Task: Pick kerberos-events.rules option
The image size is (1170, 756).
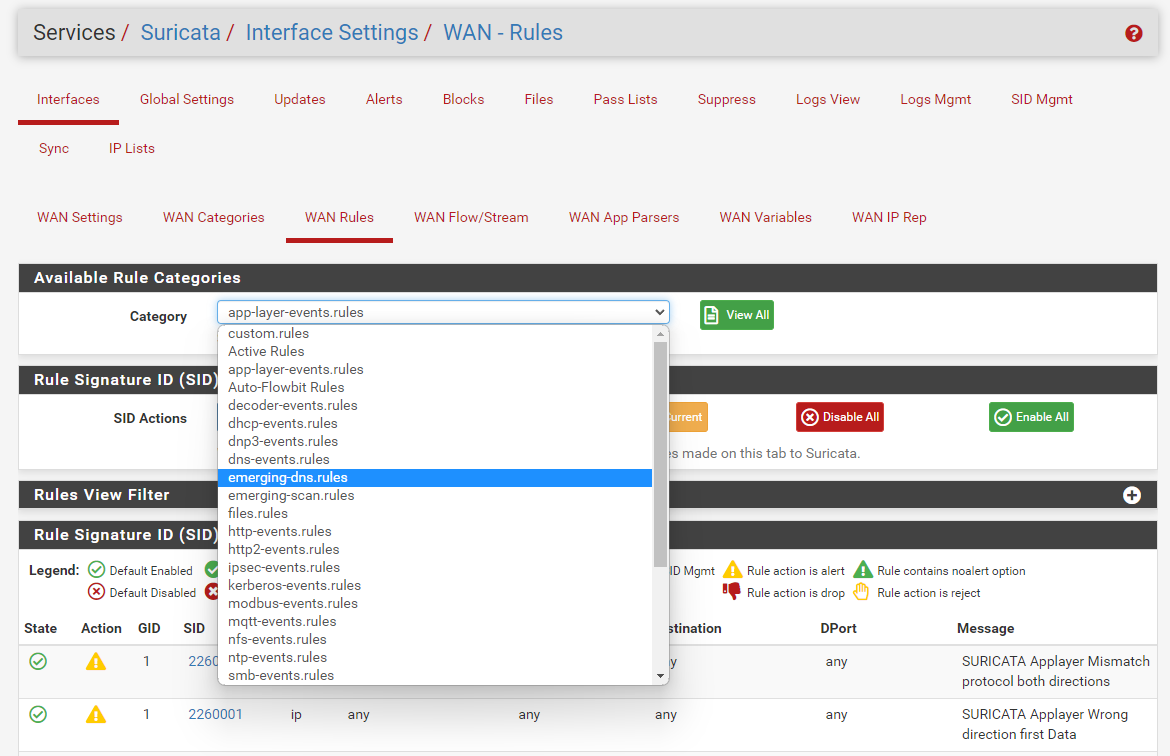Action: pos(435,585)
